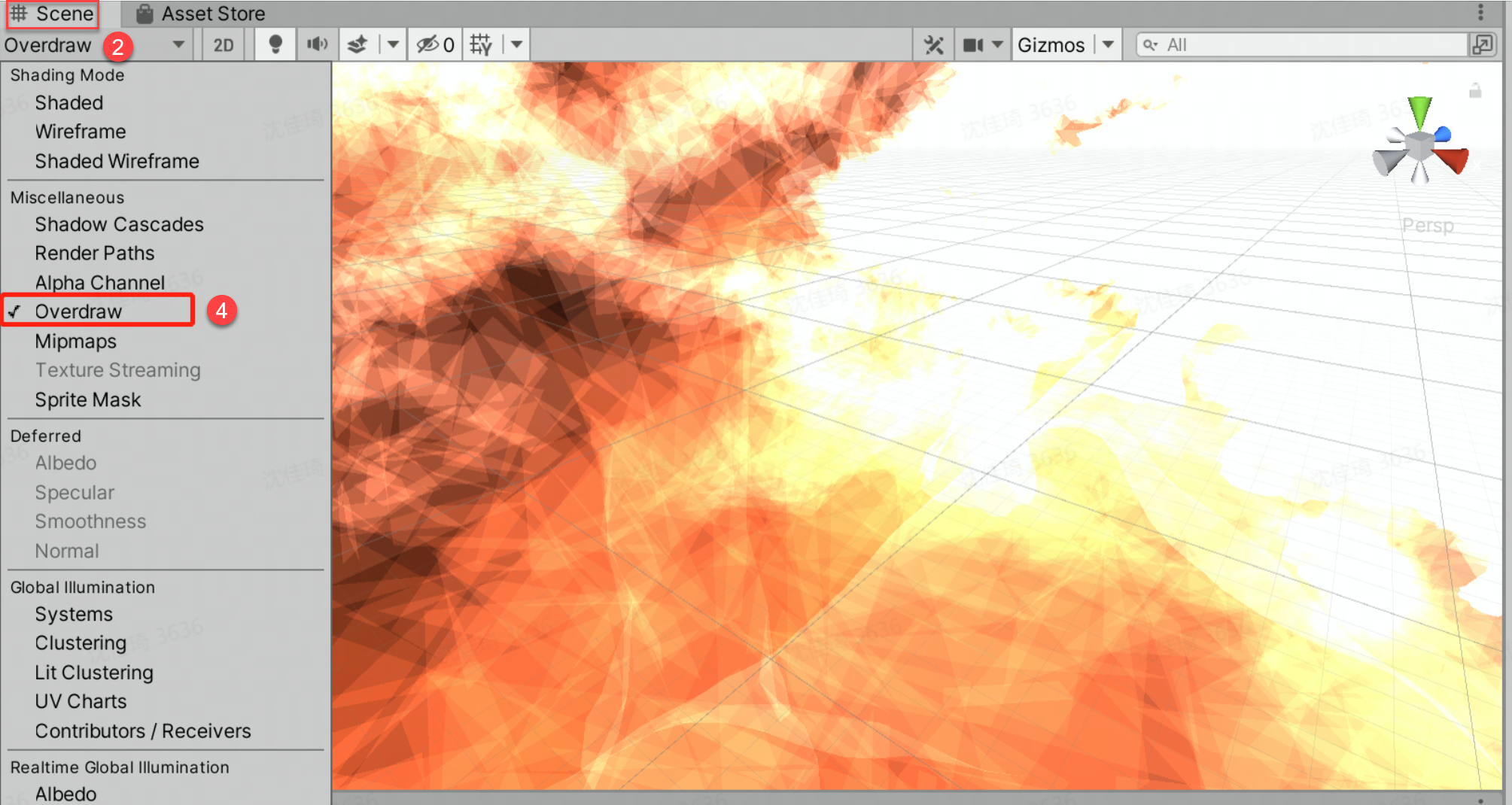Select Shaded shading mode
This screenshot has width=1512, height=805.
click(x=68, y=103)
